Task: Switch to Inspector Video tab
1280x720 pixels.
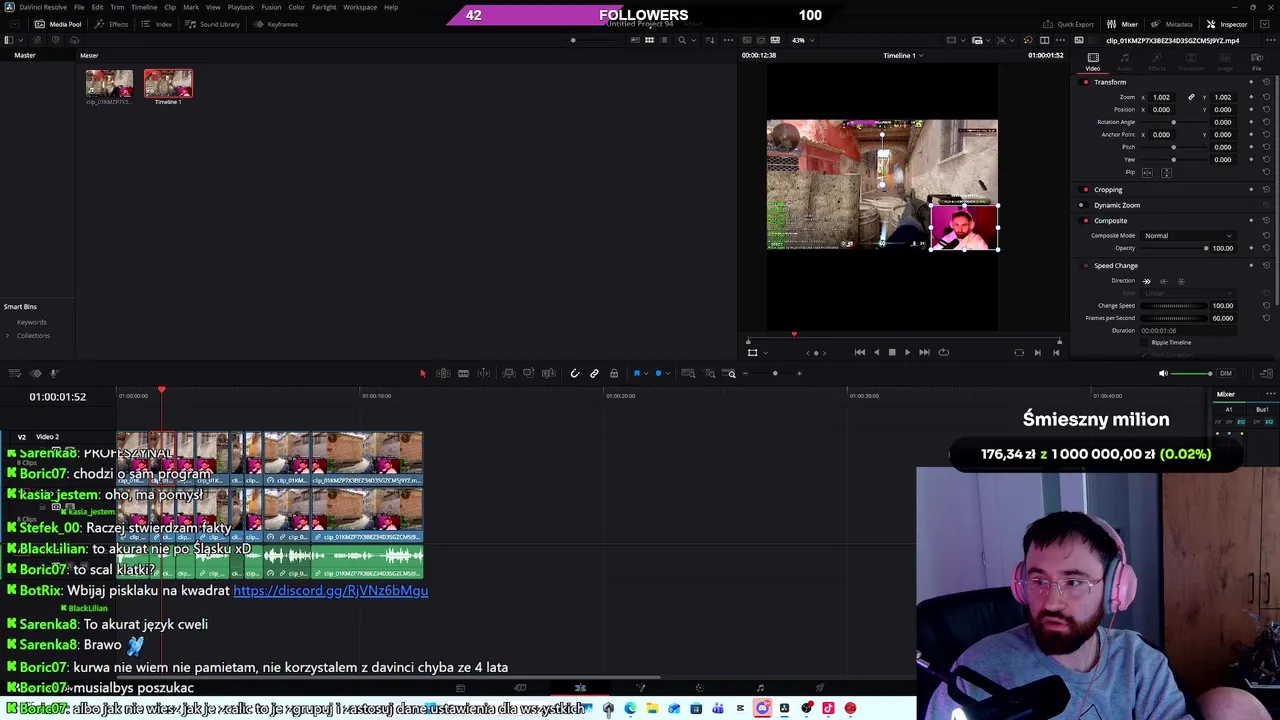Action: 1093,62
